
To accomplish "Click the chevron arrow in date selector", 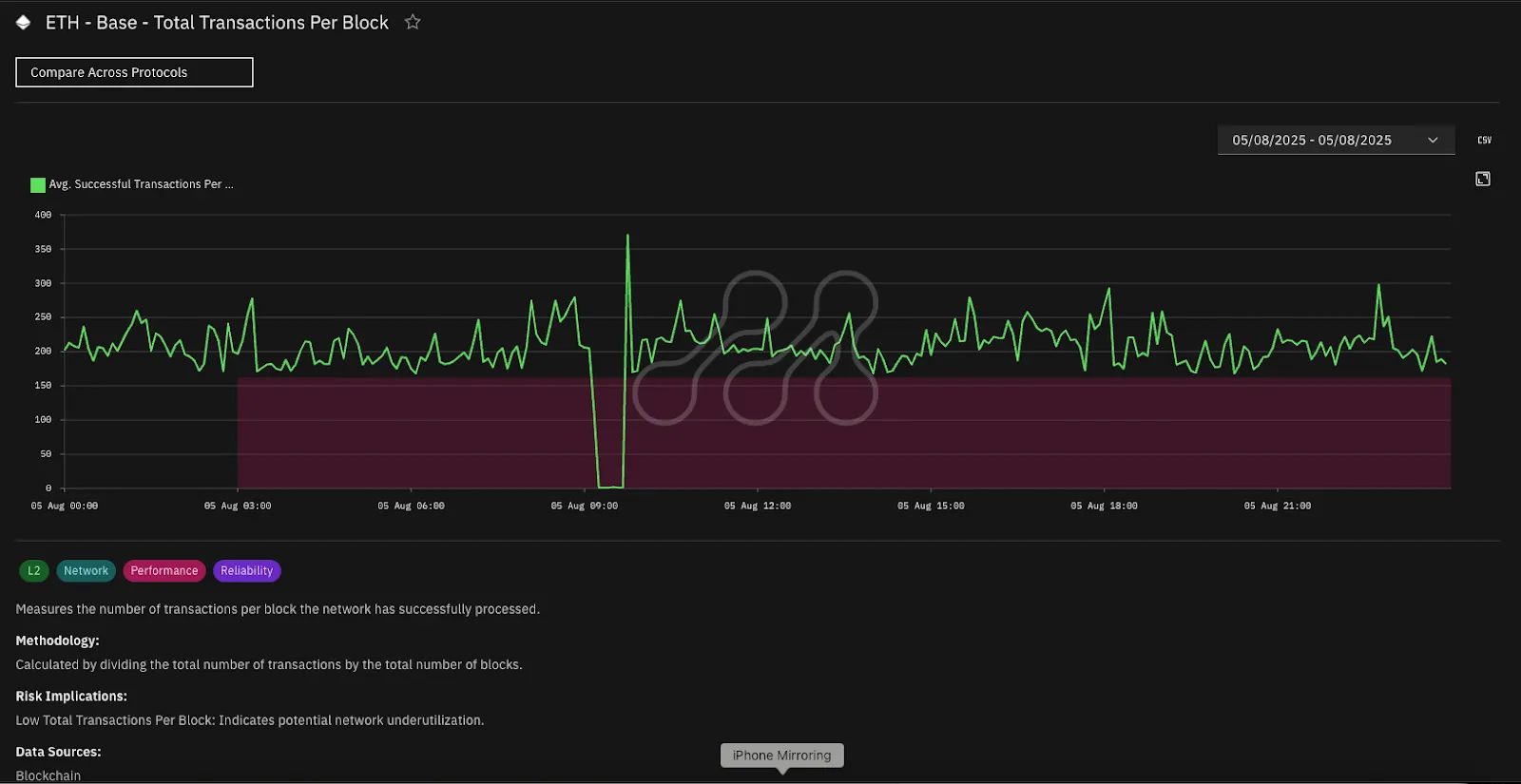I will (x=1433, y=140).
